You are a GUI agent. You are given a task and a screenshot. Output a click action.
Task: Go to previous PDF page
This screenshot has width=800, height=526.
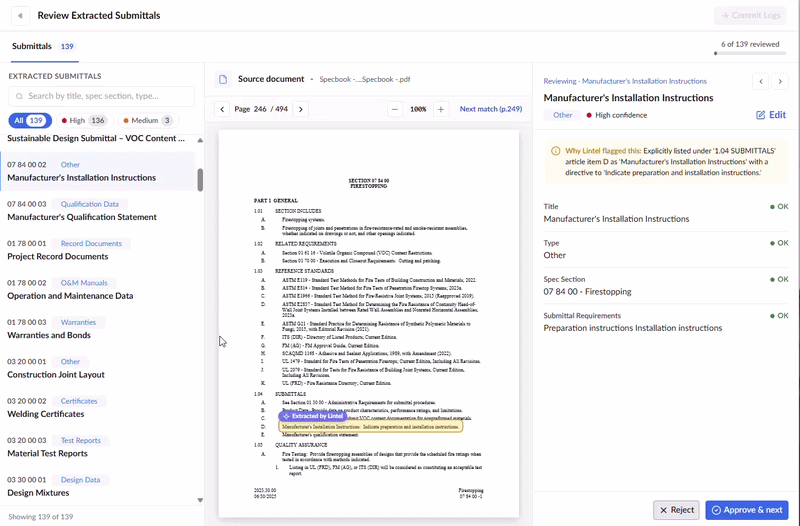click(x=222, y=109)
